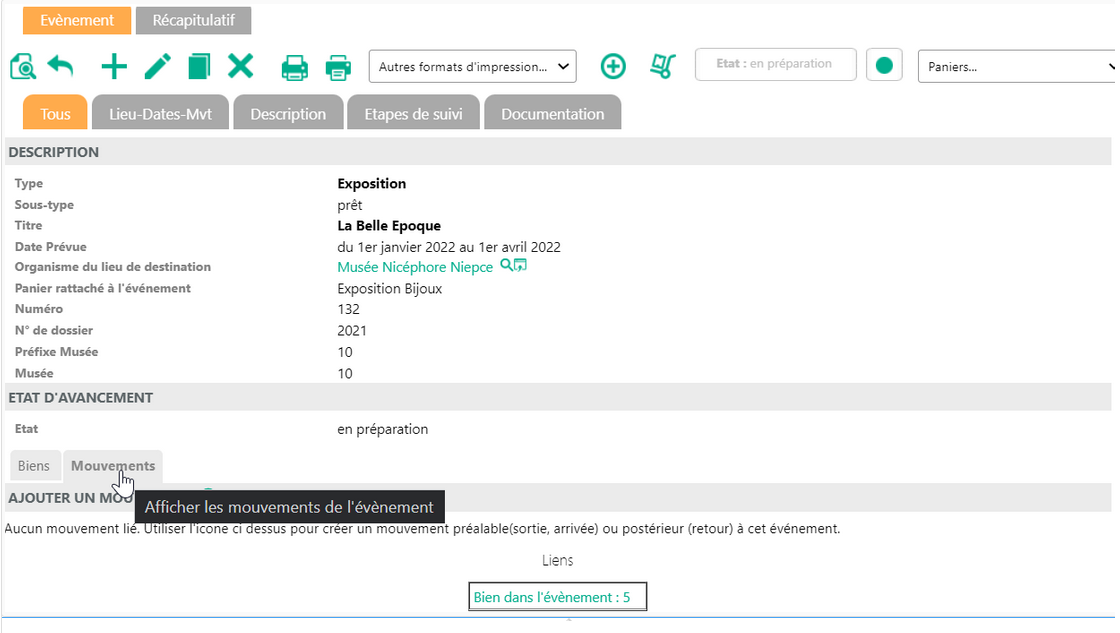Click the first printer icon

click(x=294, y=67)
